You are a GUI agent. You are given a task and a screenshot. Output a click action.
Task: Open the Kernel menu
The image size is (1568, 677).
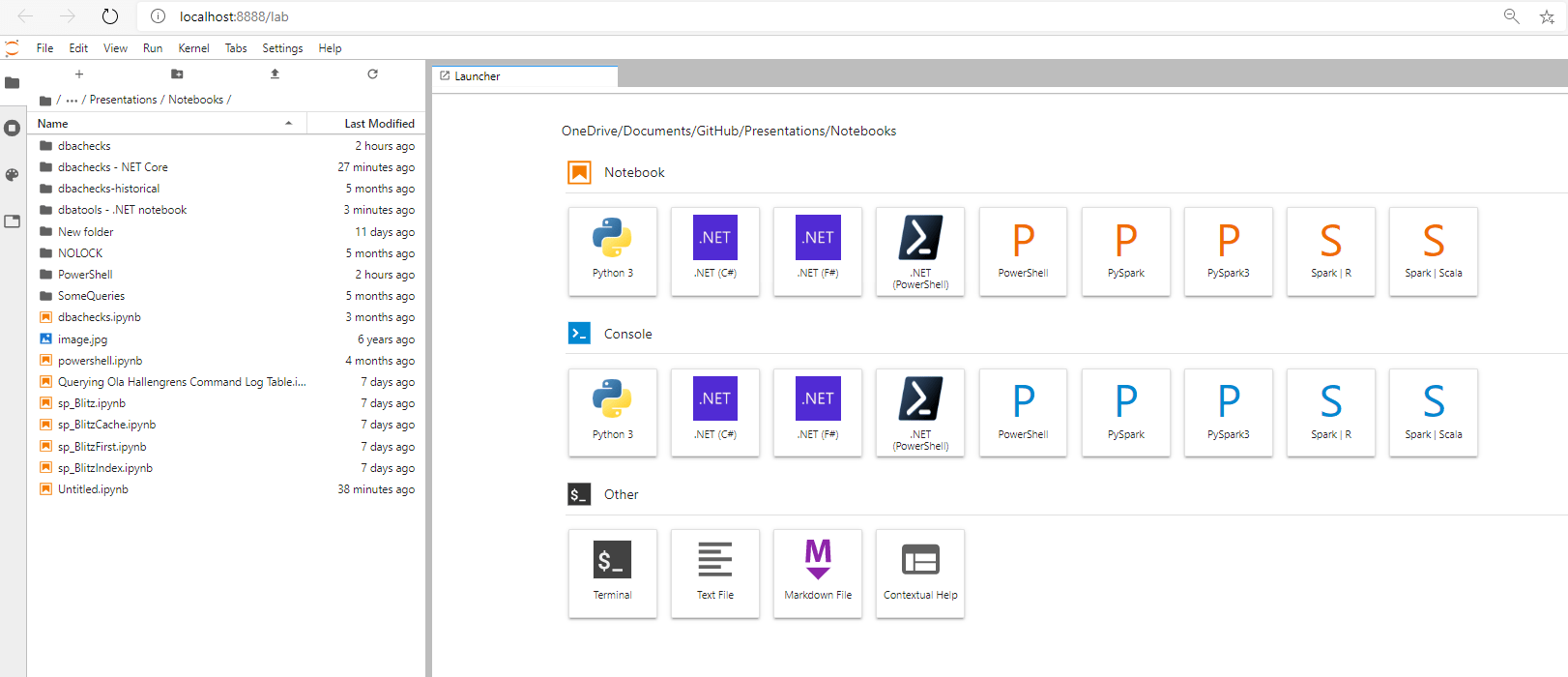tap(193, 48)
